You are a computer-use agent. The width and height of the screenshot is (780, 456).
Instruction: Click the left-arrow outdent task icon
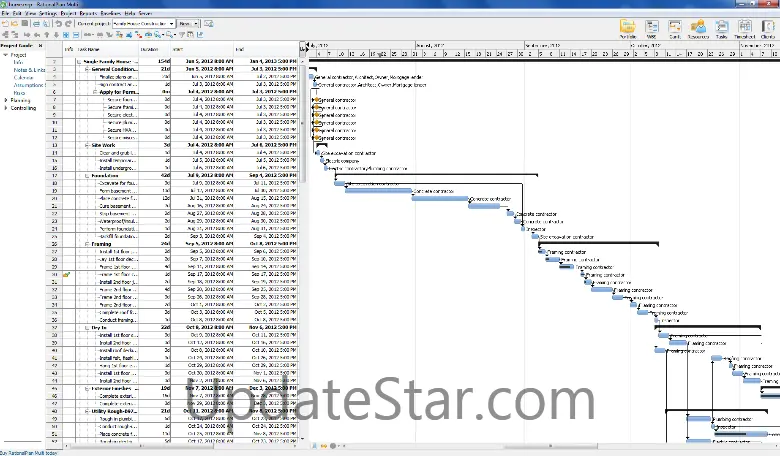(x=37, y=35)
